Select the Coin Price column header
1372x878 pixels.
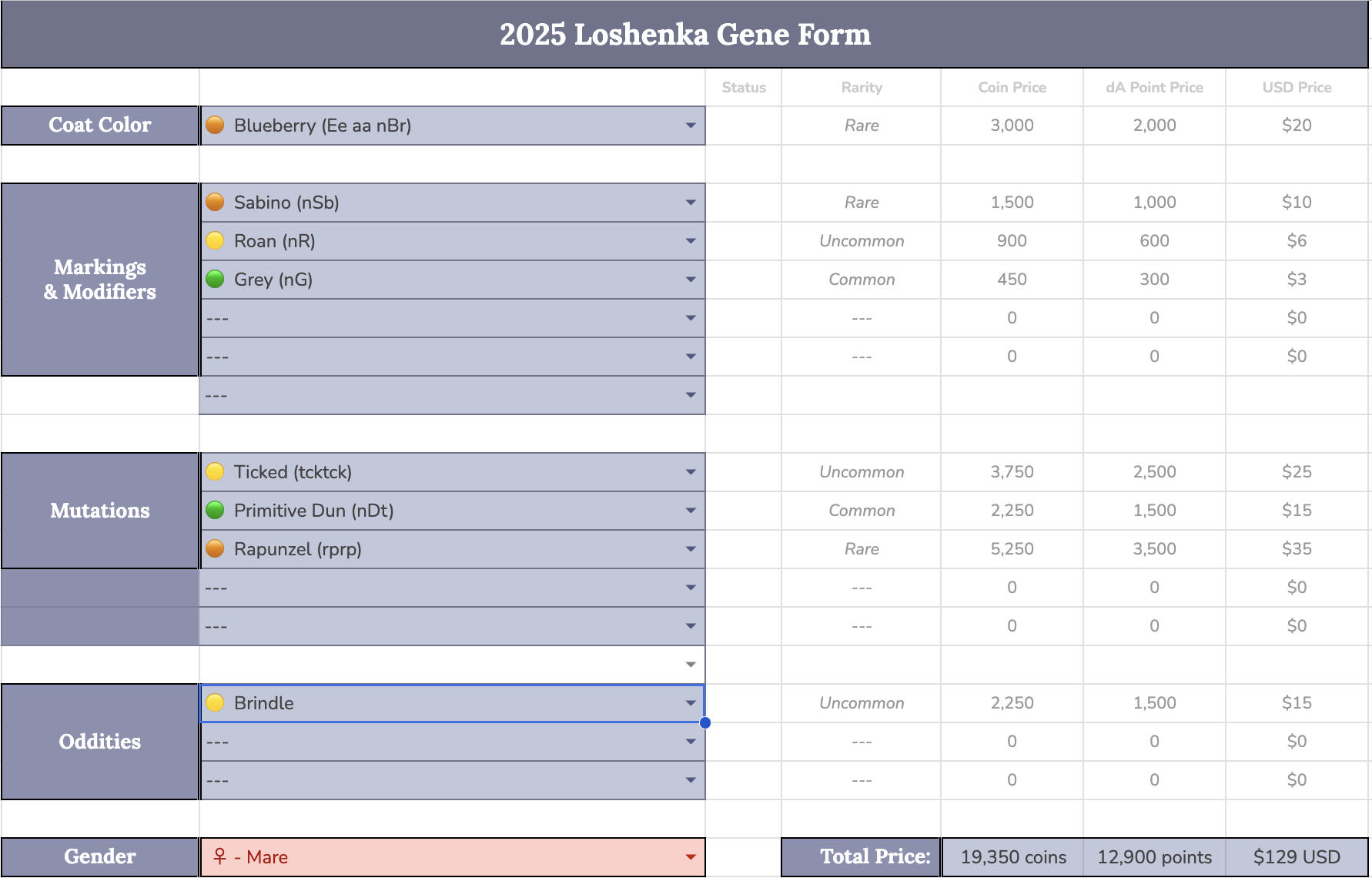point(1012,87)
